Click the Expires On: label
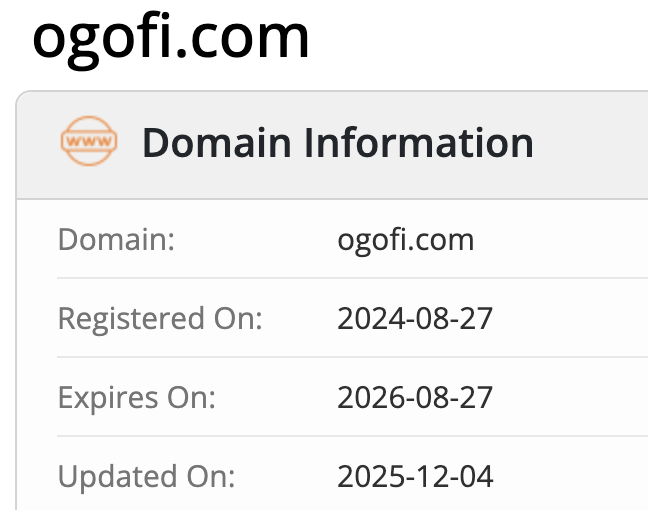Image resolution: width=648 pixels, height=510 pixels. (137, 398)
